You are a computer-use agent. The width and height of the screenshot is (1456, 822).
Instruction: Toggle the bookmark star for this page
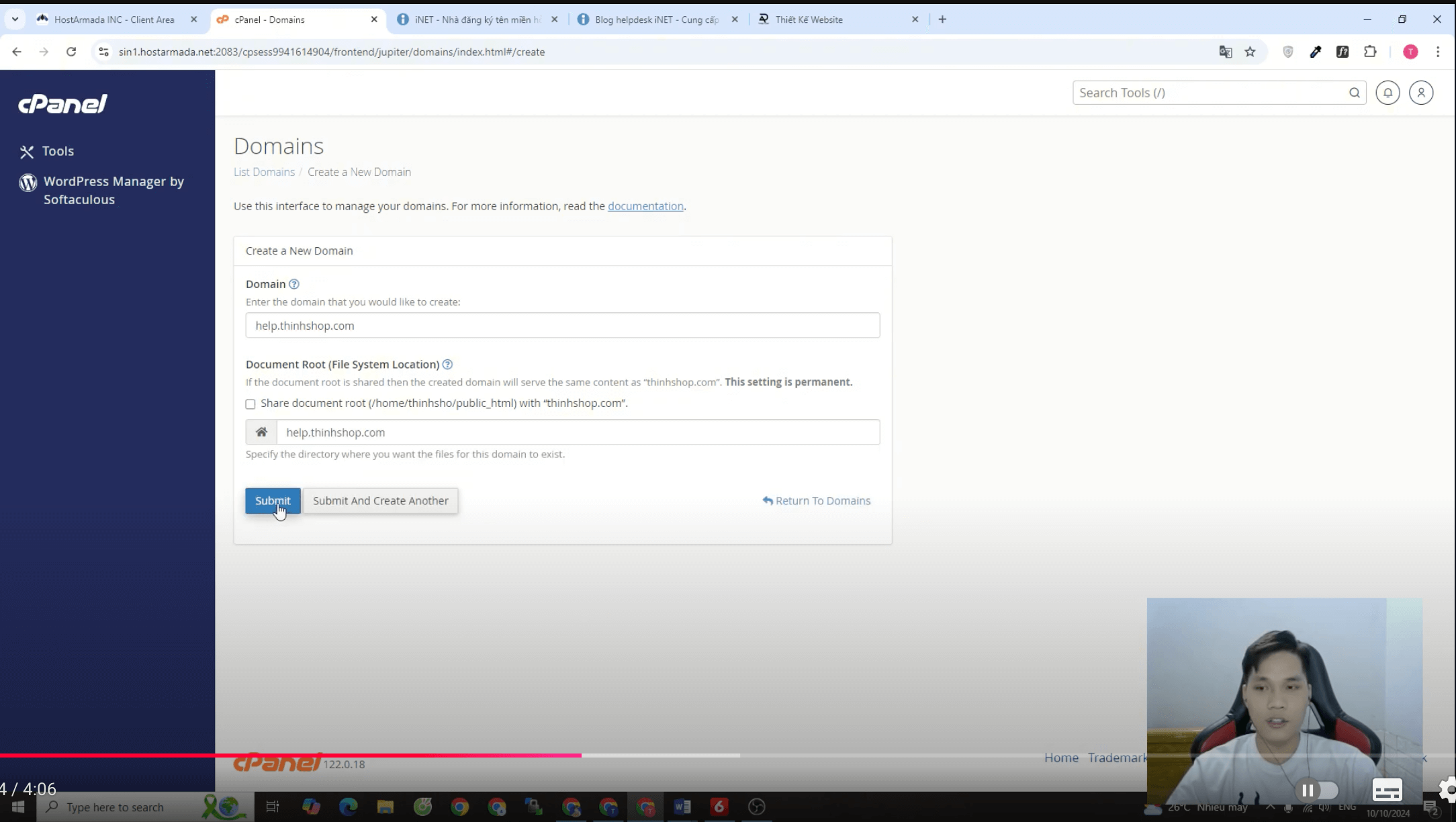[1250, 52]
